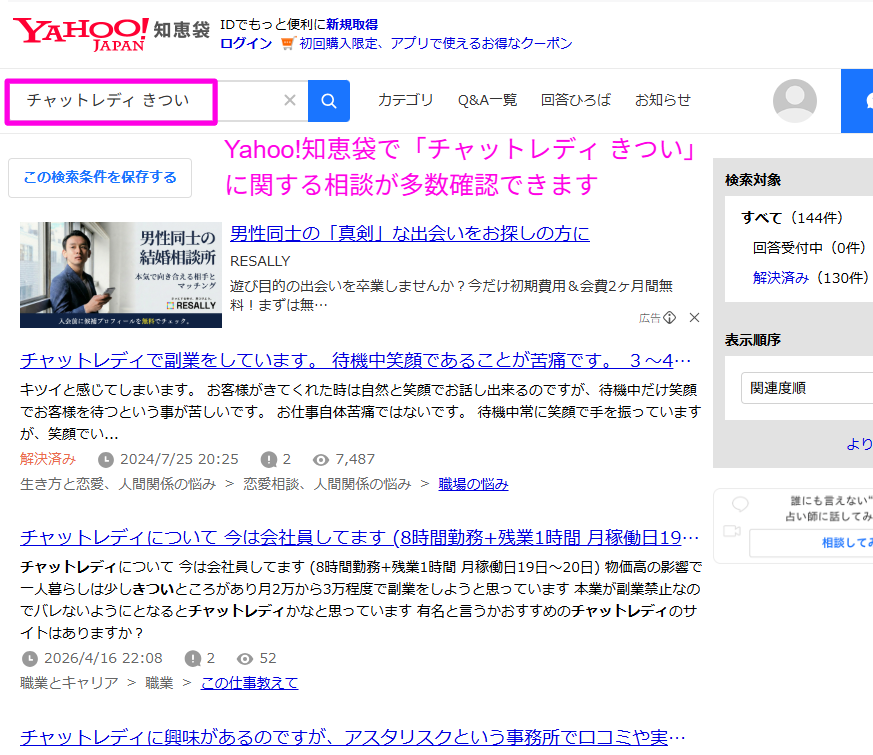Click the shopping cart coupon icon
The height and width of the screenshot is (755, 873).
point(287,43)
